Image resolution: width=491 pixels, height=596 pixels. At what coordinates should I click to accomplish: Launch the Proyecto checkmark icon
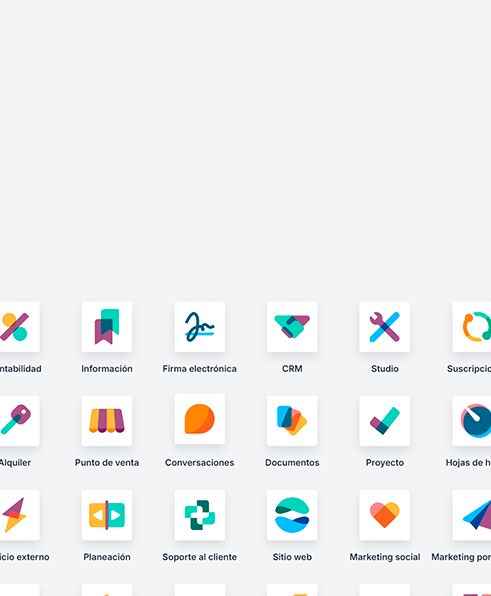(385, 421)
